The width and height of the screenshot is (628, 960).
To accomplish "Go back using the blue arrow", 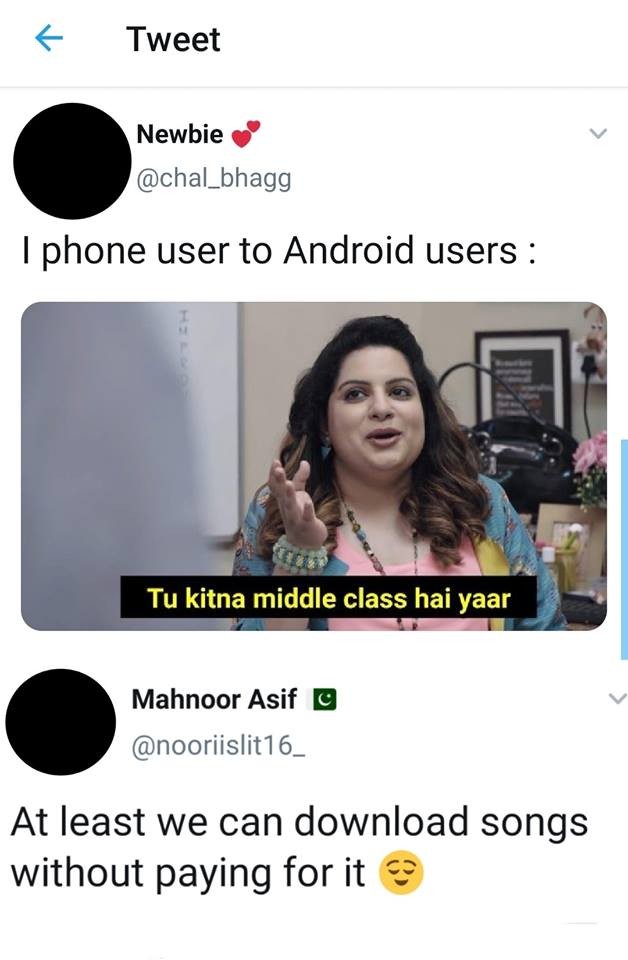I will [x=49, y=39].
